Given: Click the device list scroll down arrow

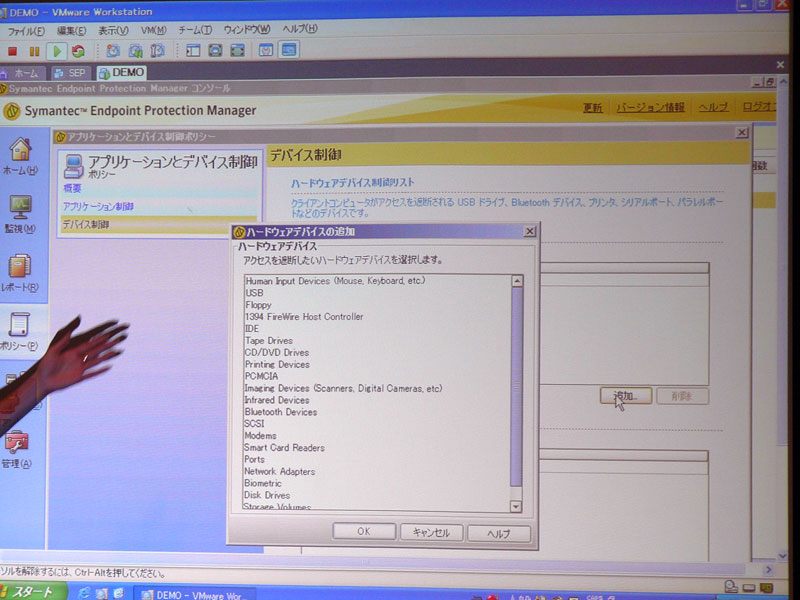Looking at the screenshot, I should click(516, 506).
